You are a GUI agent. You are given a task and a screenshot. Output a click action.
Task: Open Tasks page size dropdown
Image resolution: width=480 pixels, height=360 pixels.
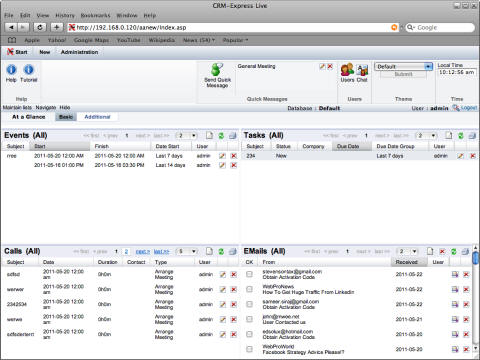pyautogui.click(x=426, y=135)
